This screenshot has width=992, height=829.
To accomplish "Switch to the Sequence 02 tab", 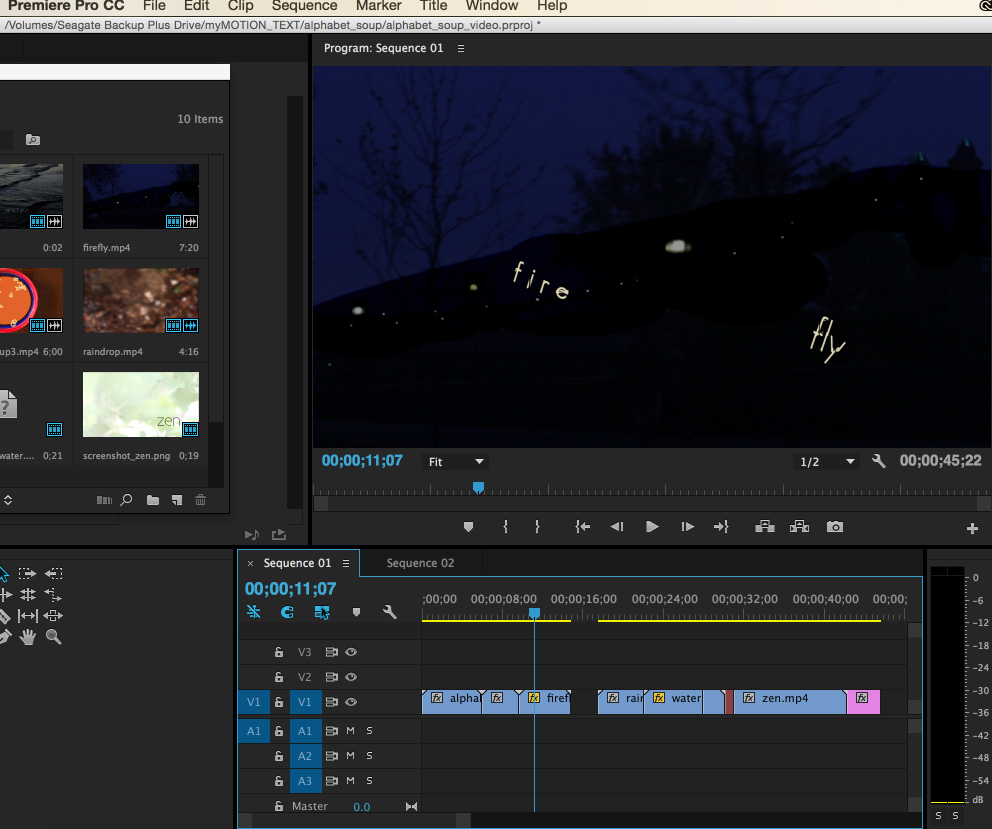I will (x=419, y=563).
